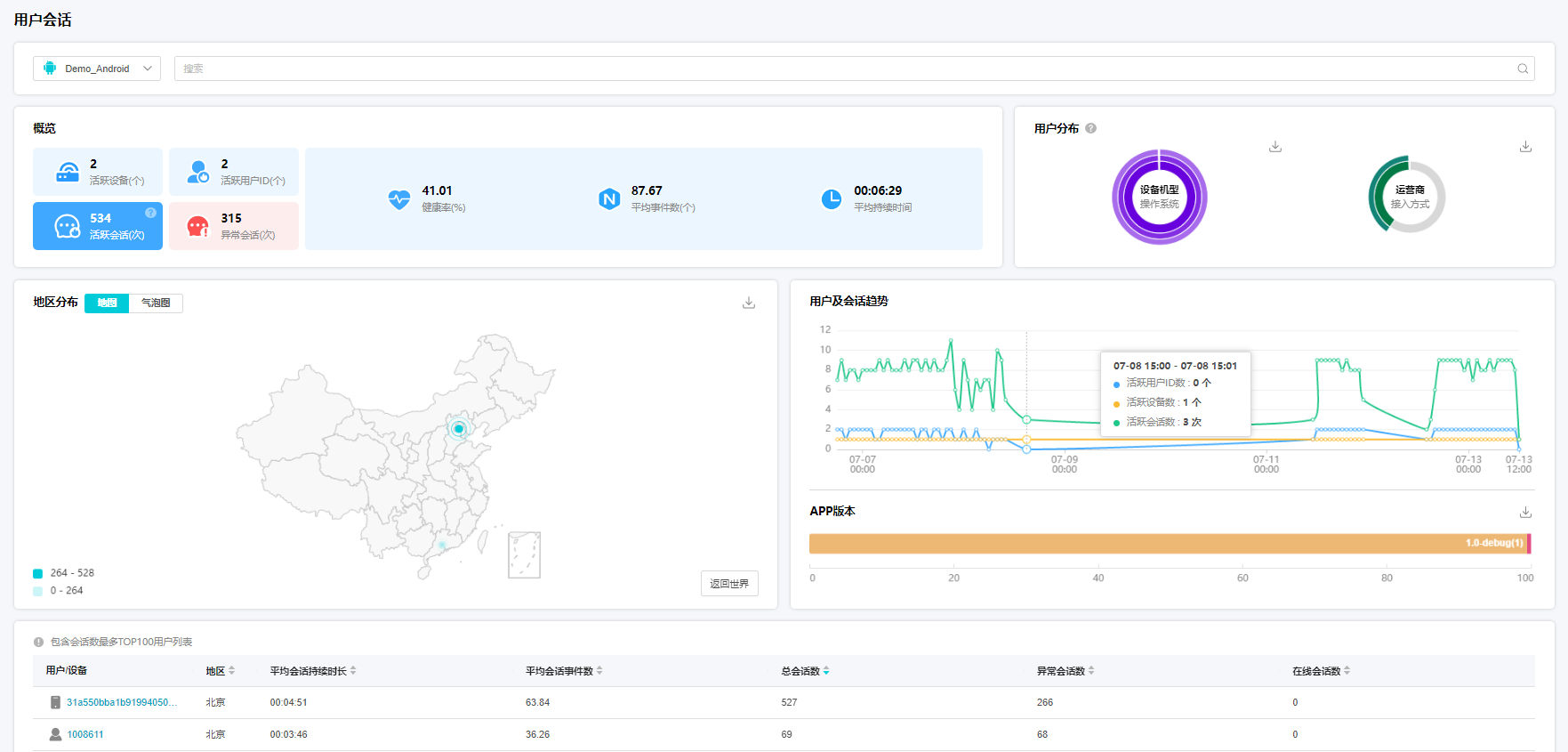1568x752 pixels.
Task: Download the APP version chart
Action: (x=1525, y=512)
